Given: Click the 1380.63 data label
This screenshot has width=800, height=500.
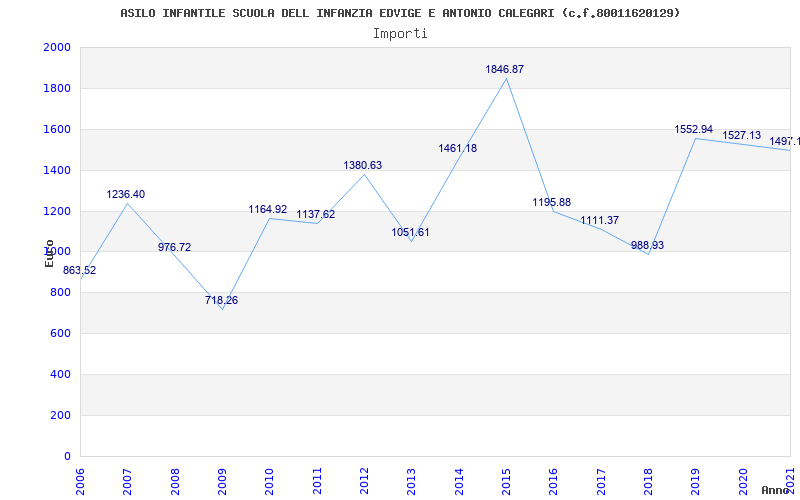Looking at the screenshot, I should (362, 165).
